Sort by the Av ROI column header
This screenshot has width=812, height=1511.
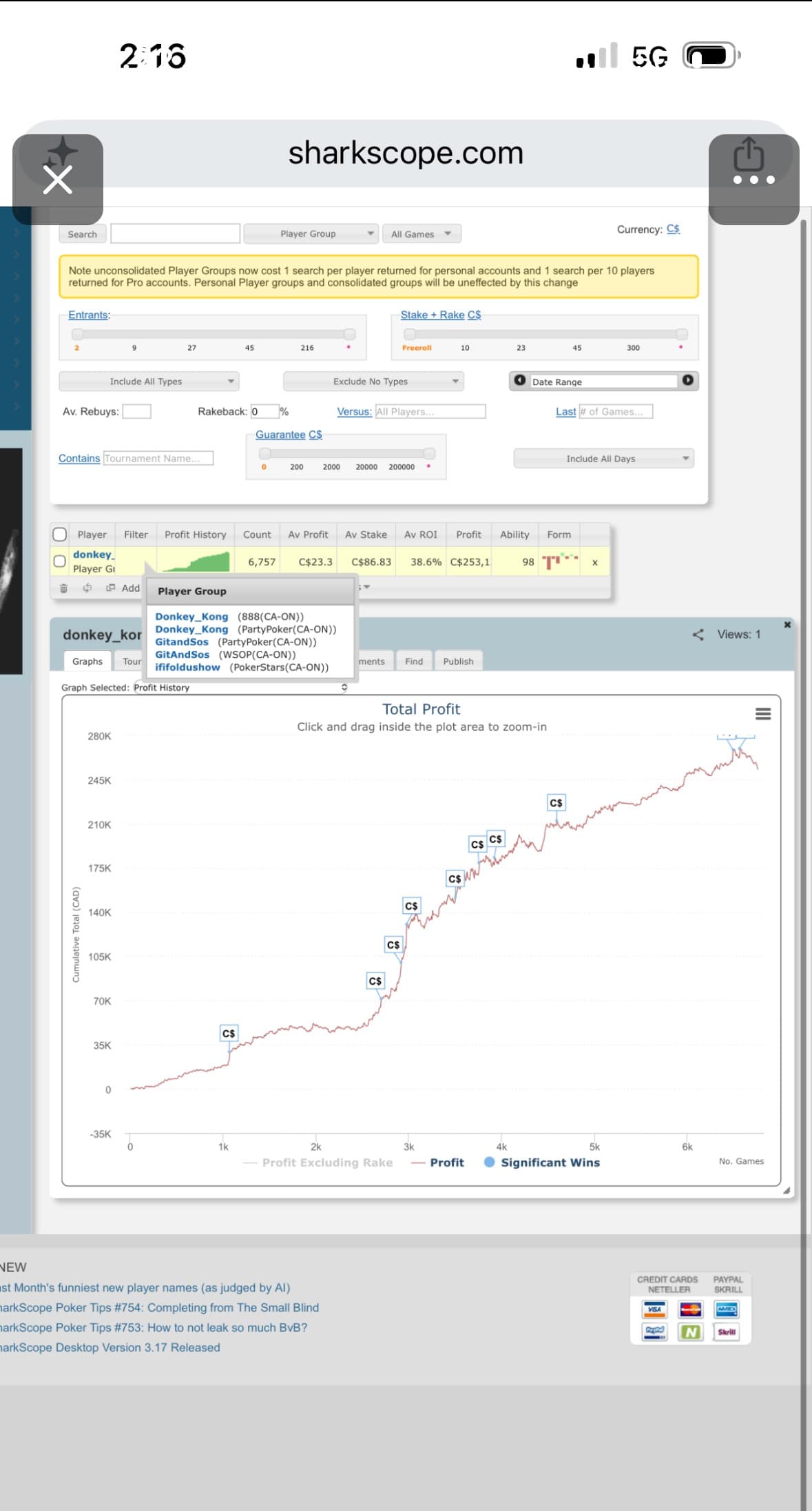tap(421, 534)
